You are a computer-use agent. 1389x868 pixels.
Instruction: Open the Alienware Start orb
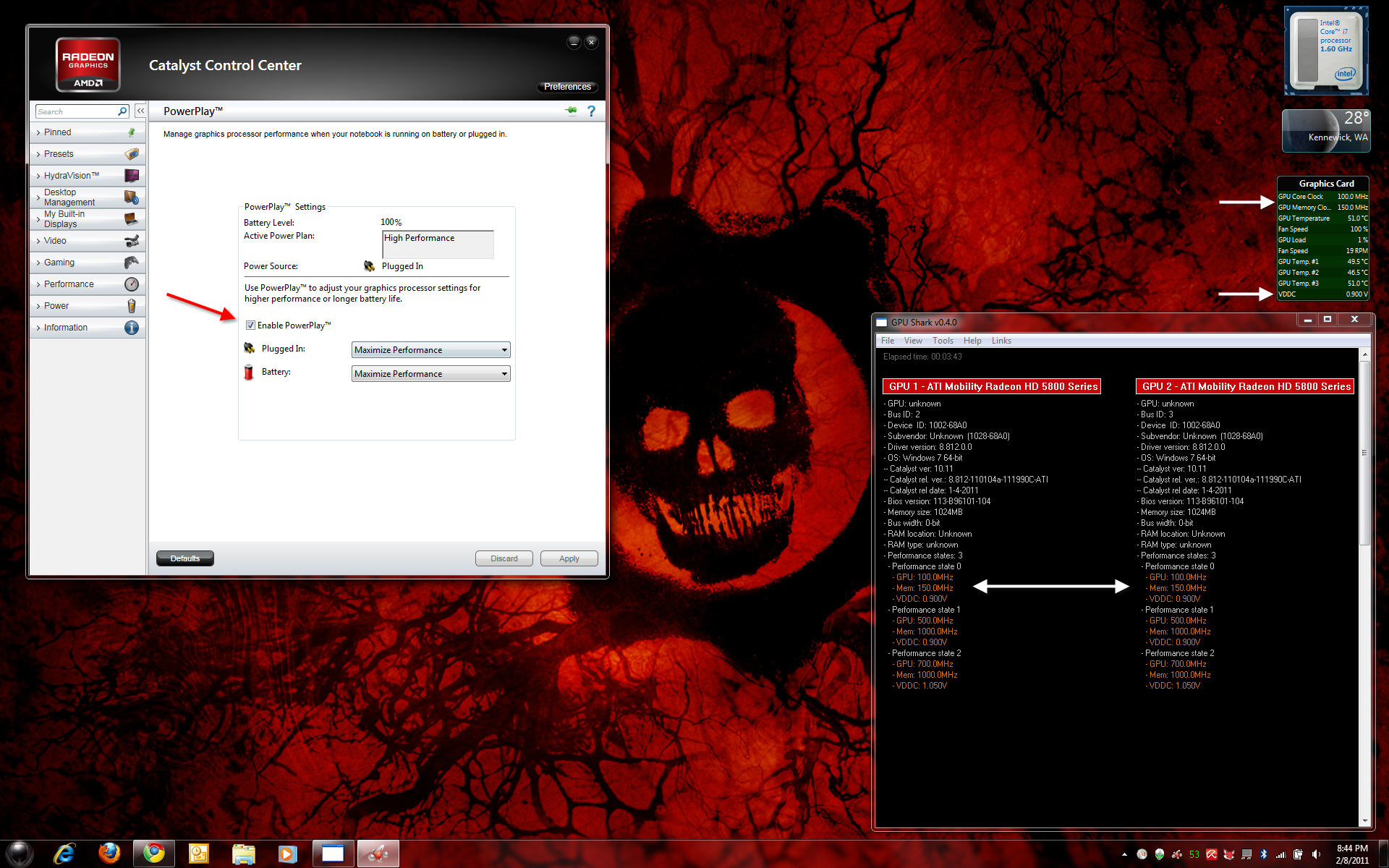[x=20, y=854]
